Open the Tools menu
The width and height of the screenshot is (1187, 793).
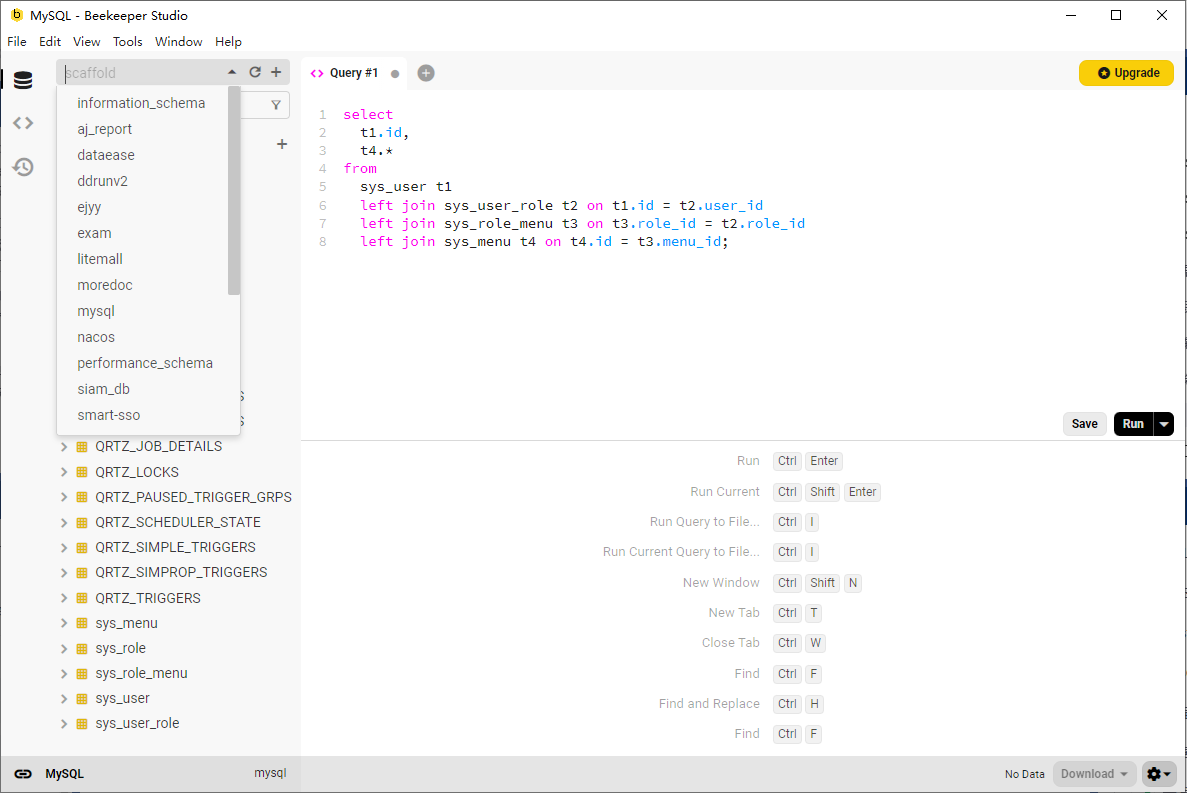point(127,41)
